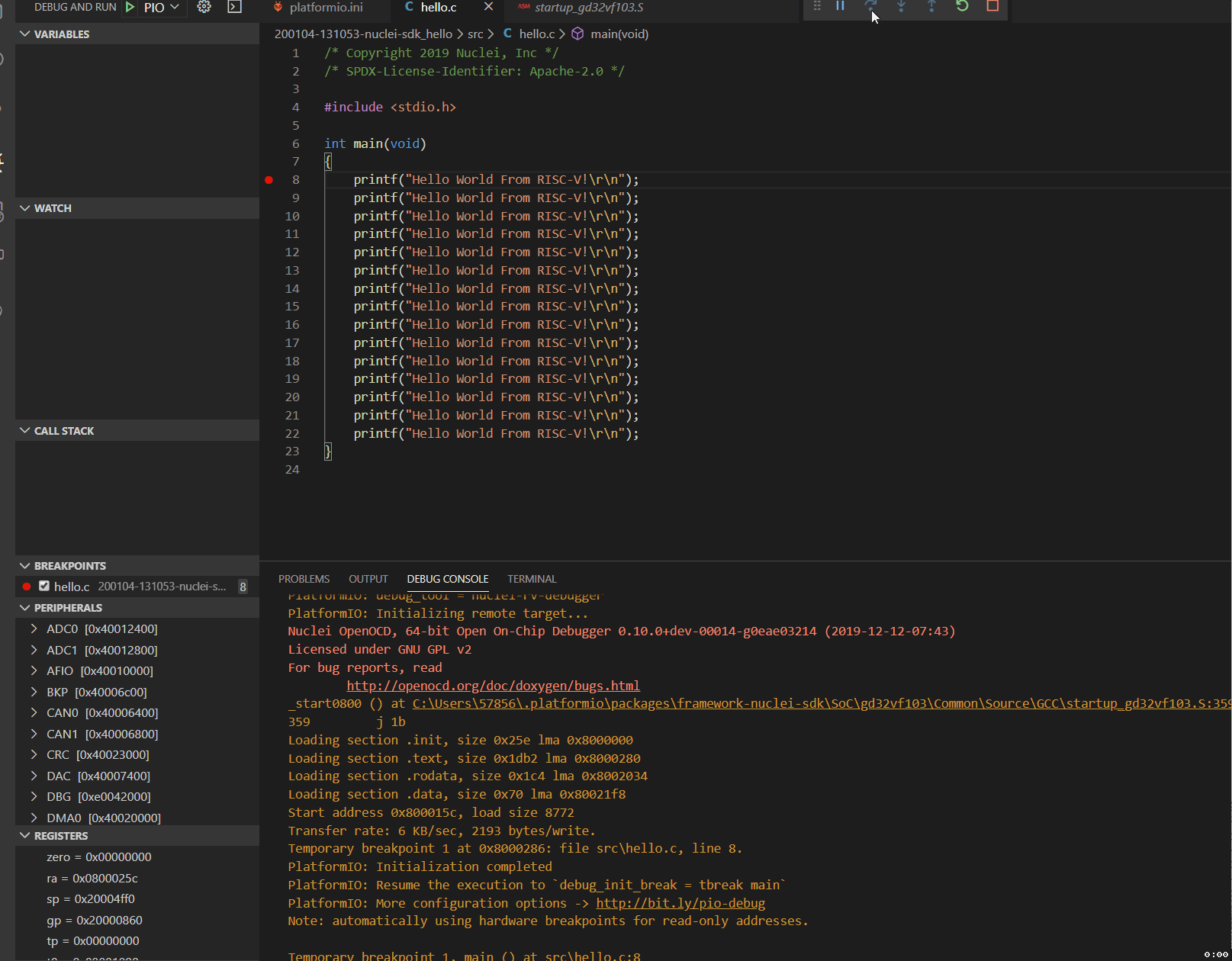Select the 'tp = 0x00000000' register
1232x961 pixels.
pos(93,940)
